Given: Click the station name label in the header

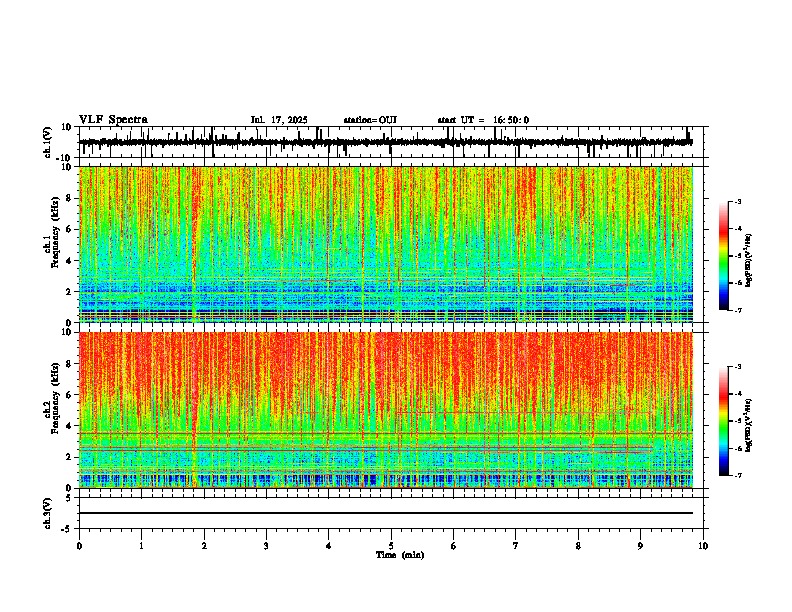Looking at the screenshot, I should [x=370, y=120].
